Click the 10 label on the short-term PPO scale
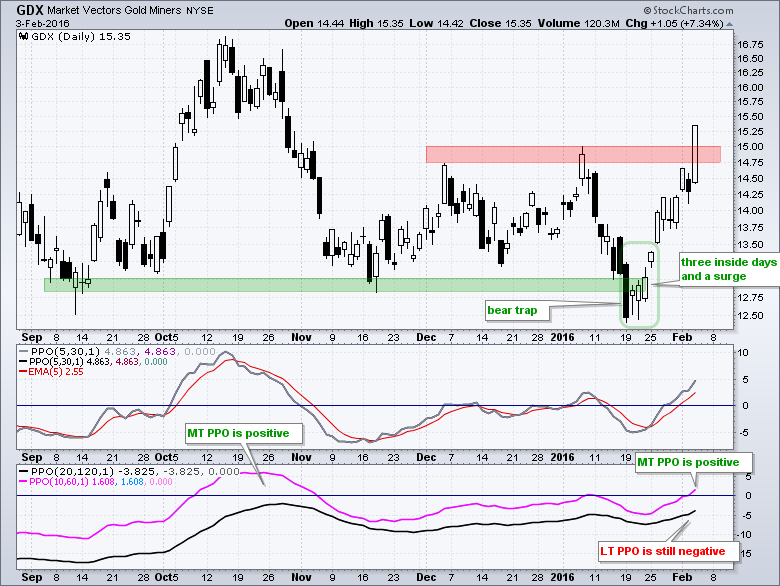780x586 pixels. pyautogui.click(x=743, y=353)
